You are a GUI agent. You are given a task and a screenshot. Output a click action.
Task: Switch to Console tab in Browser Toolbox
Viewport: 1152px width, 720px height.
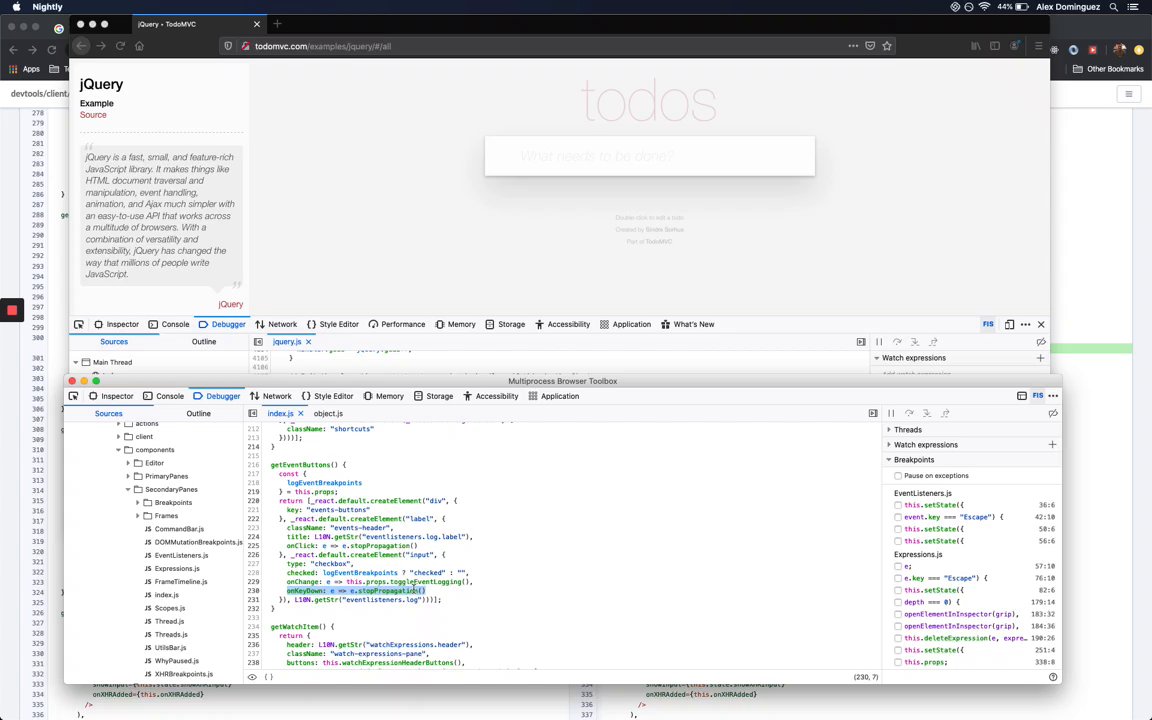click(163, 396)
